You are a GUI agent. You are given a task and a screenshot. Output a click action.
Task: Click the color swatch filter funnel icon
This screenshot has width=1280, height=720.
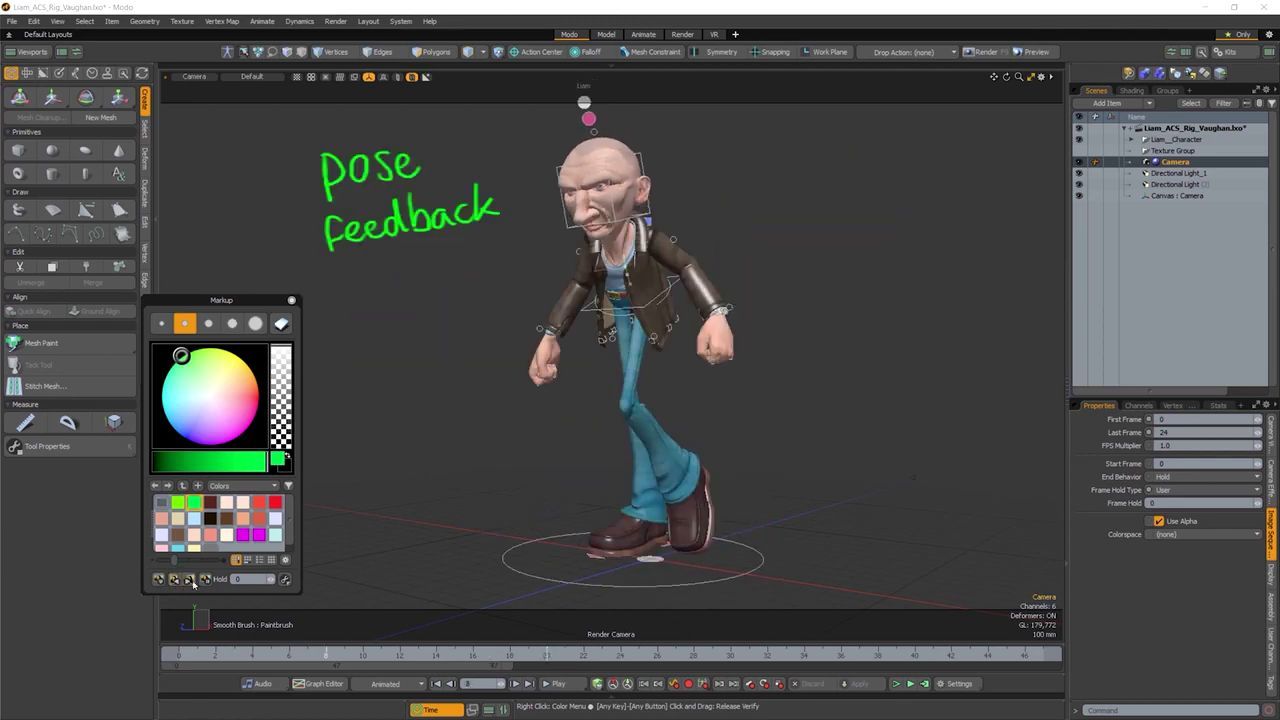pyautogui.click(x=288, y=486)
